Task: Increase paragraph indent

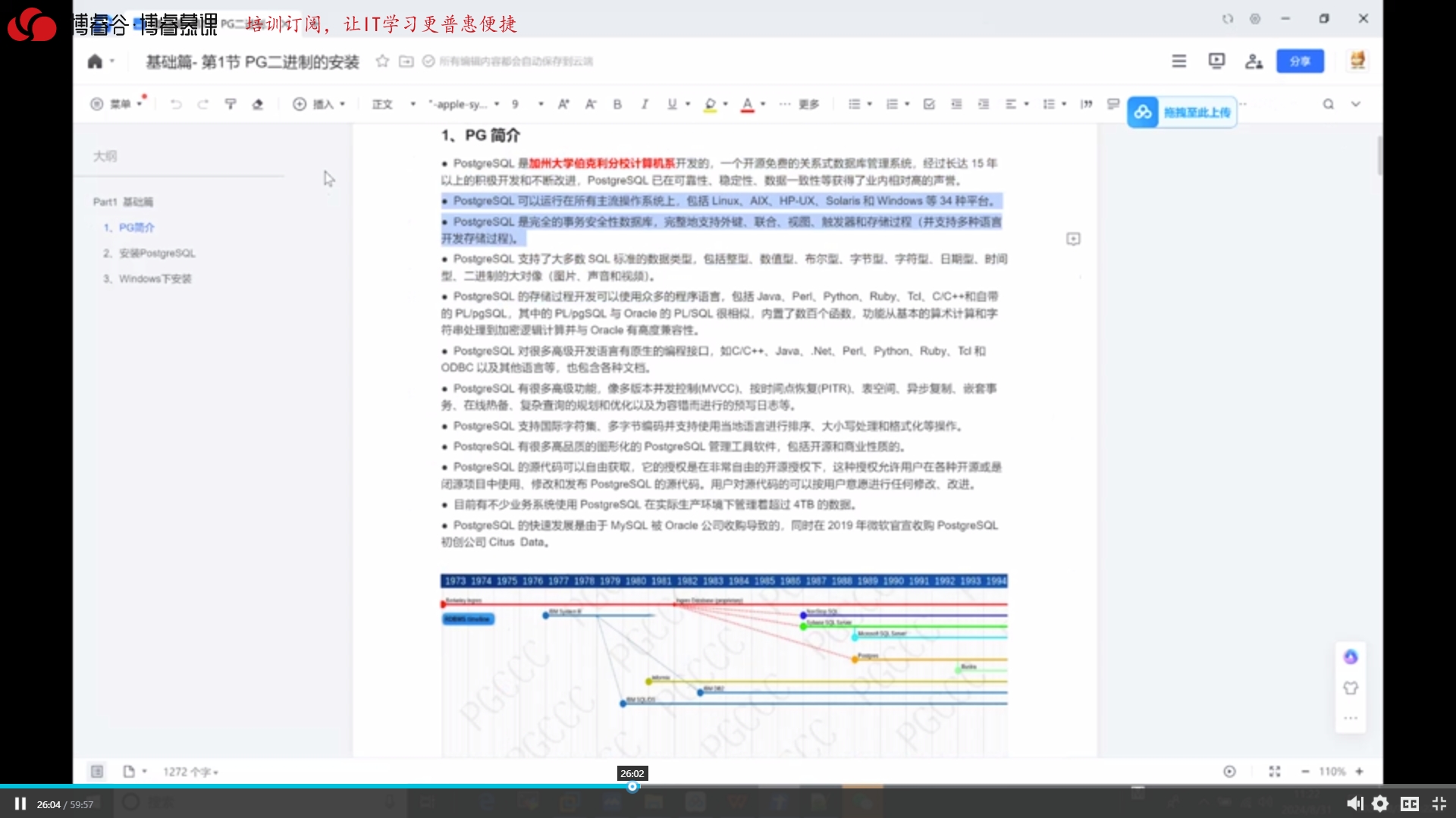Action: [984, 104]
